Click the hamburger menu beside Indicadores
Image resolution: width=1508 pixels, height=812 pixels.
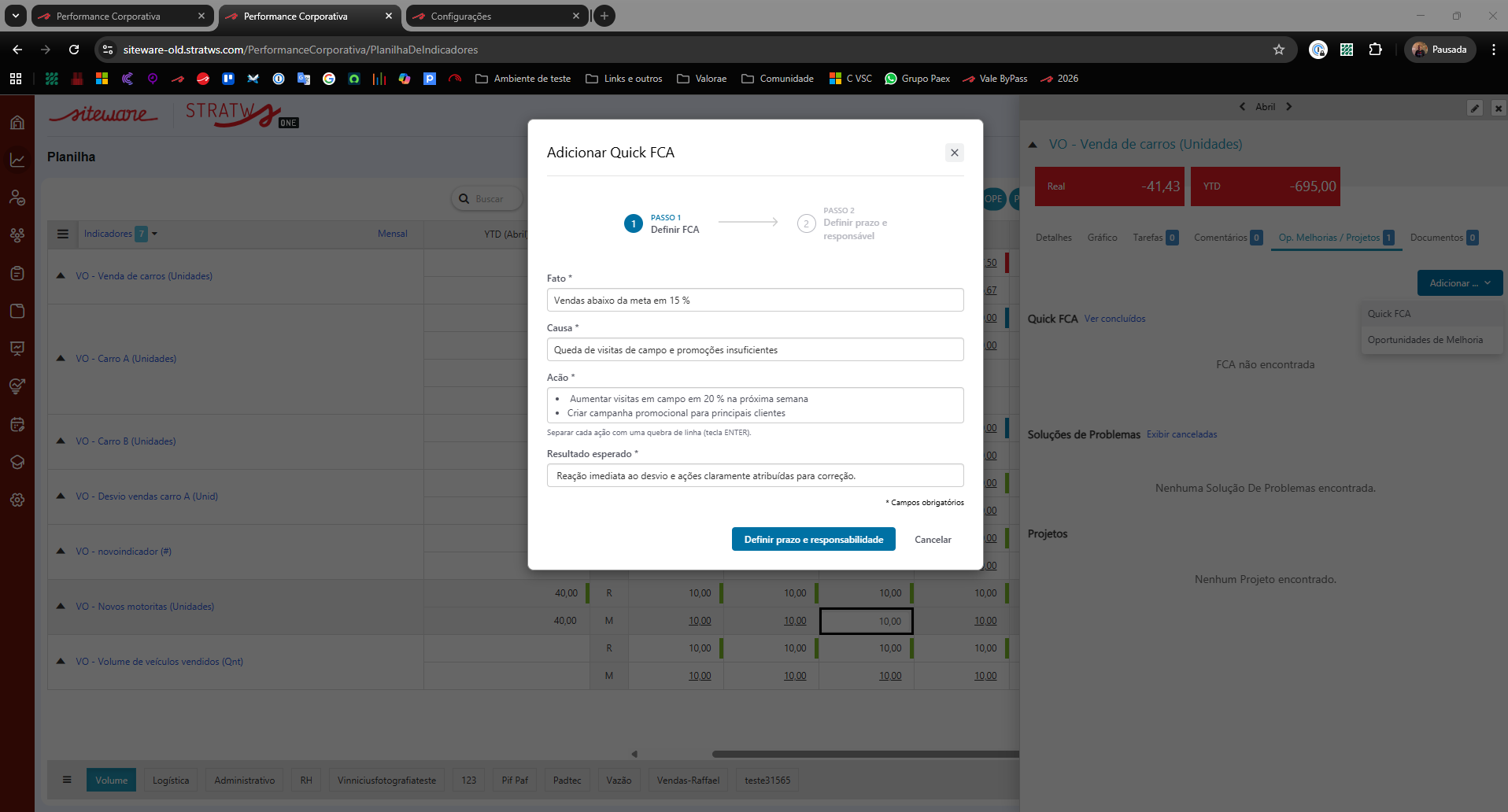[x=63, y=234]
